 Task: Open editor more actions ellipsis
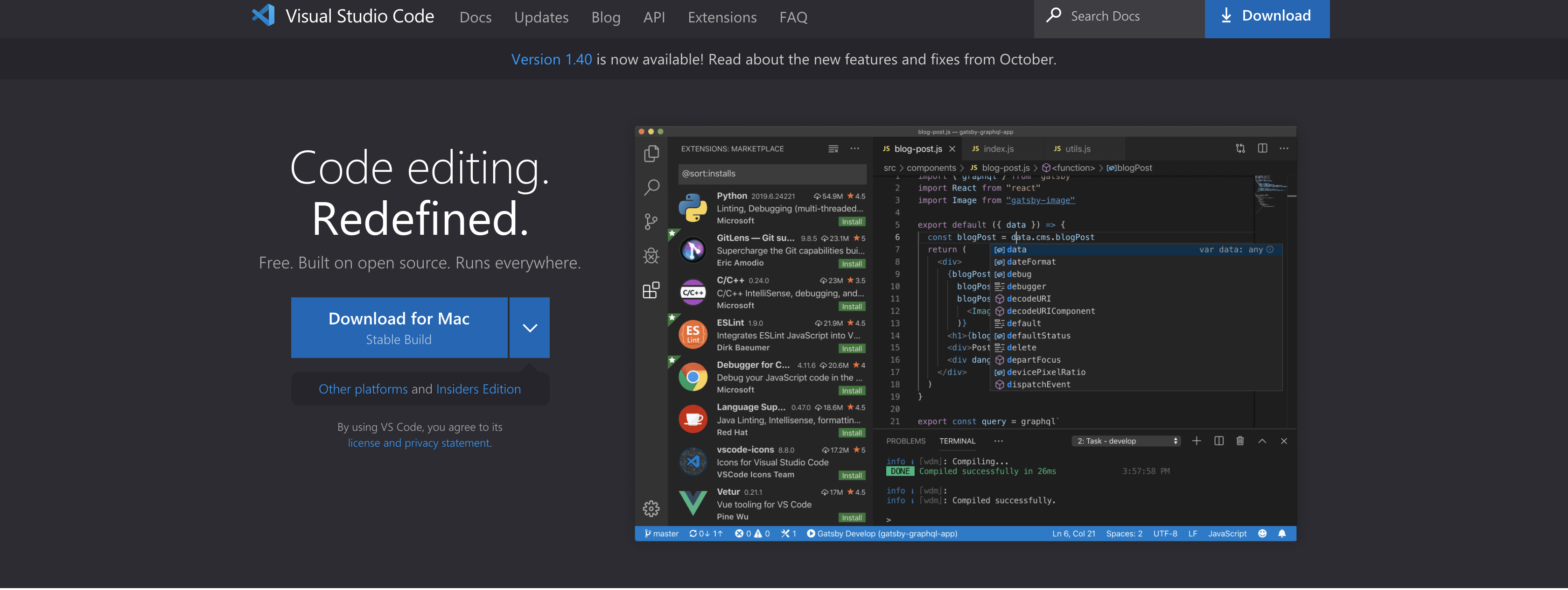tap(1284, 148)
